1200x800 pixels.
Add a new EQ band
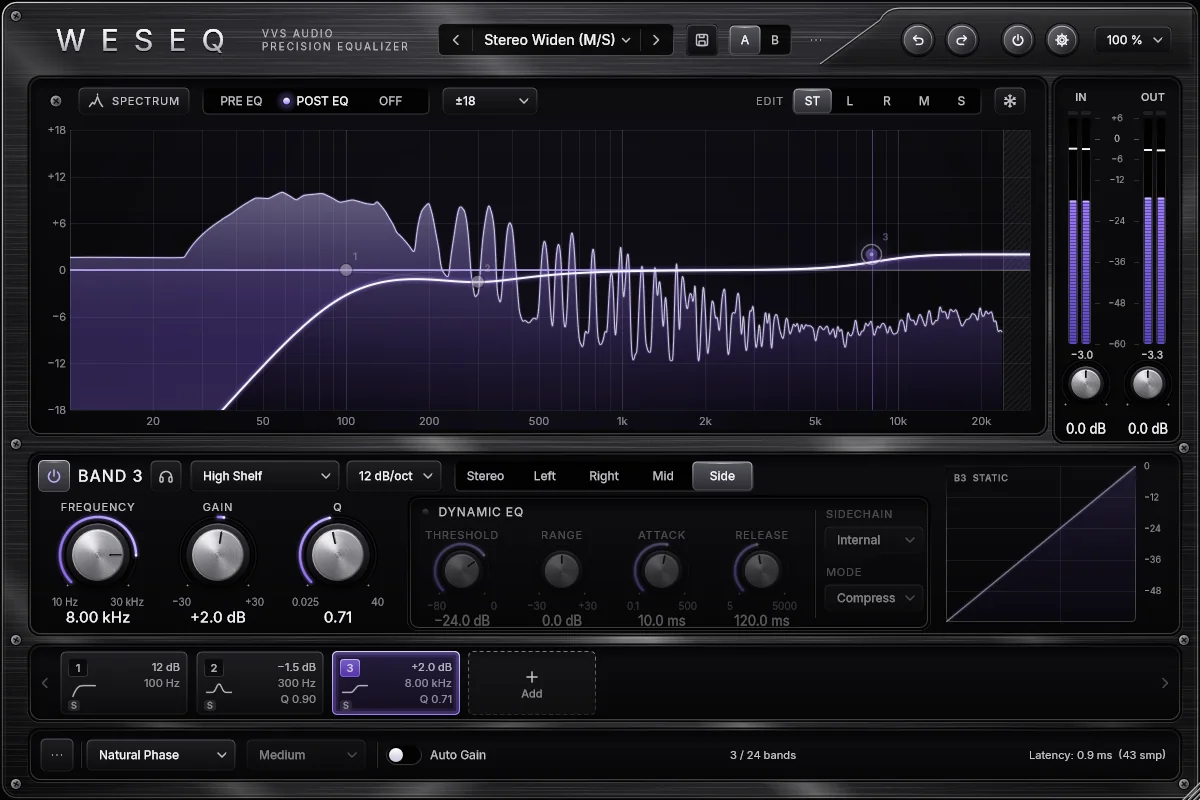[532, 684]
